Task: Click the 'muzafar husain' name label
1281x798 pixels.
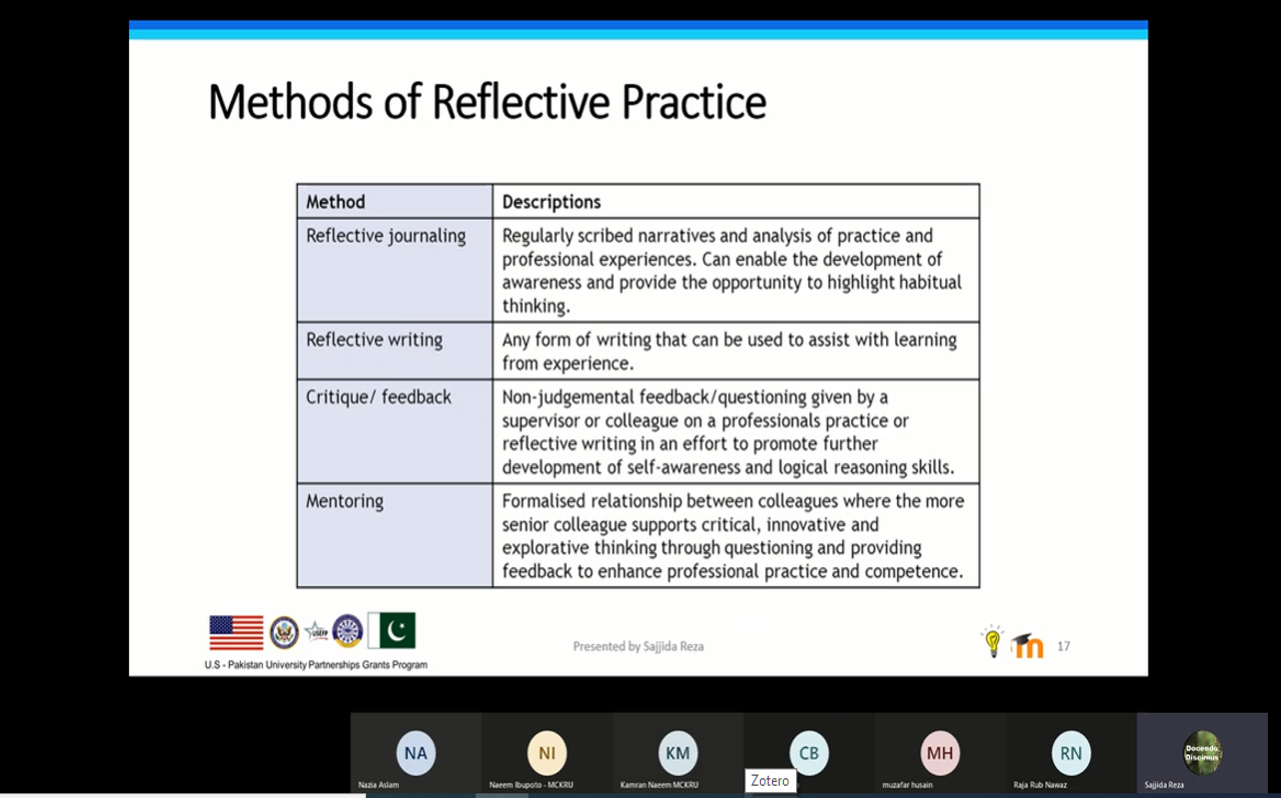Action: (x=907, y=785)
